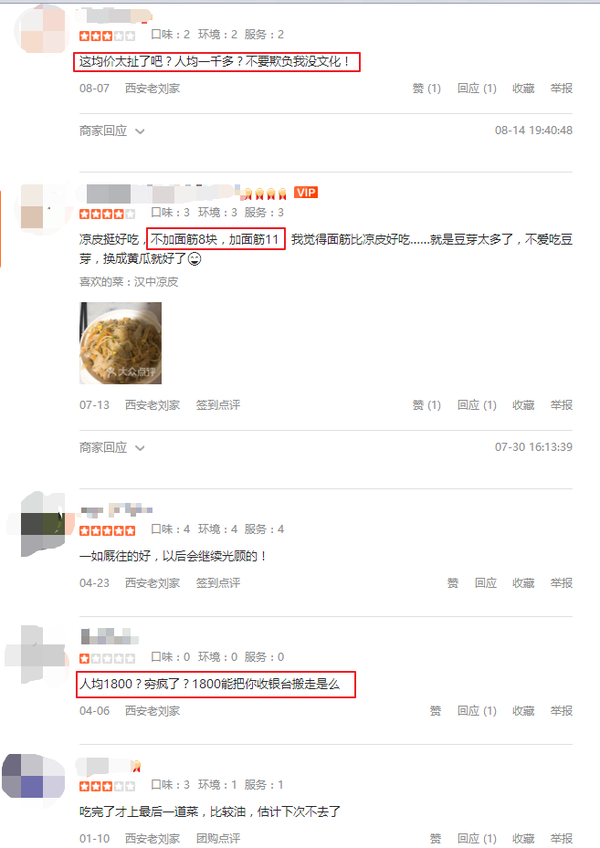Click 收藏 on the 07-13 review
Viewport: 600px width, 848px height.
tap(523, 405)
